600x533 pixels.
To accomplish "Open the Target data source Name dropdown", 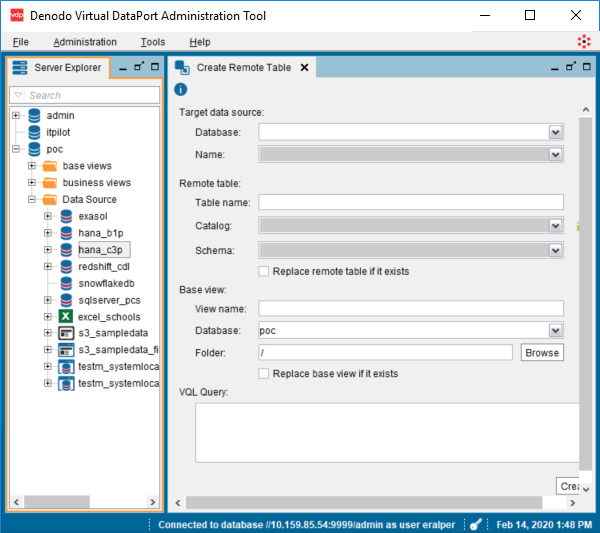I will coord(556,155).
